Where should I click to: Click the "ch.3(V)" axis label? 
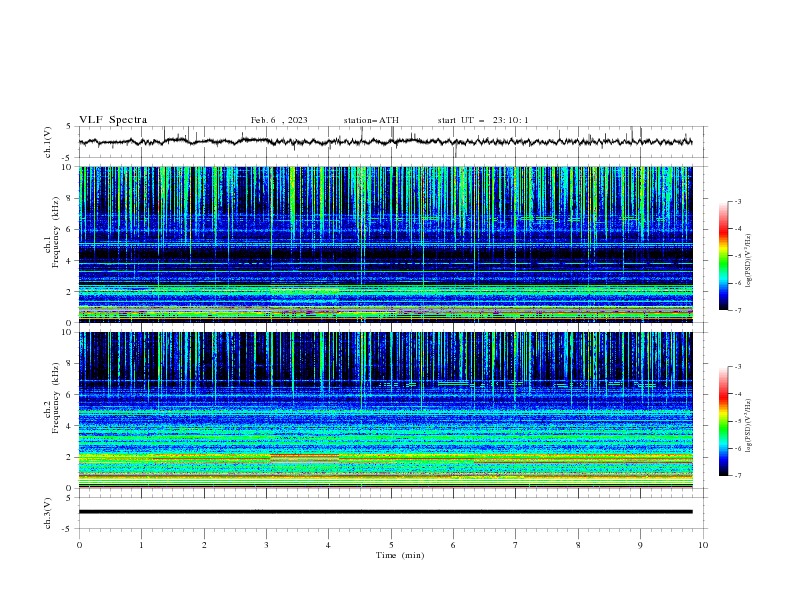(x=48, y=513)
